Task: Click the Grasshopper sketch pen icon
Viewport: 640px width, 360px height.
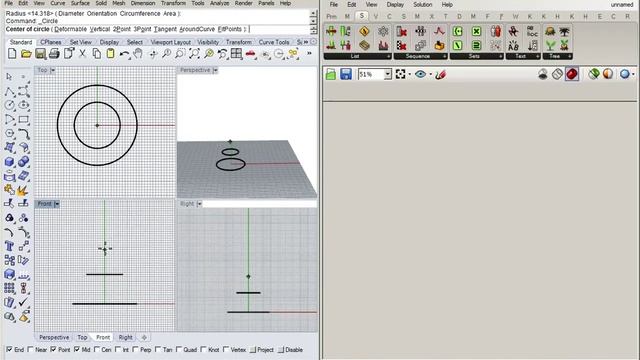Action: pos(440,74)
